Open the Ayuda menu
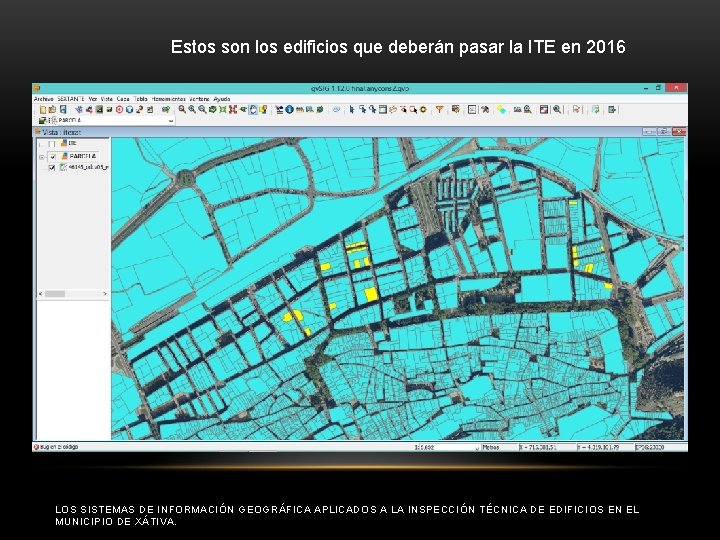The height and width of the screenshot is (540, 720). point(222,99)
